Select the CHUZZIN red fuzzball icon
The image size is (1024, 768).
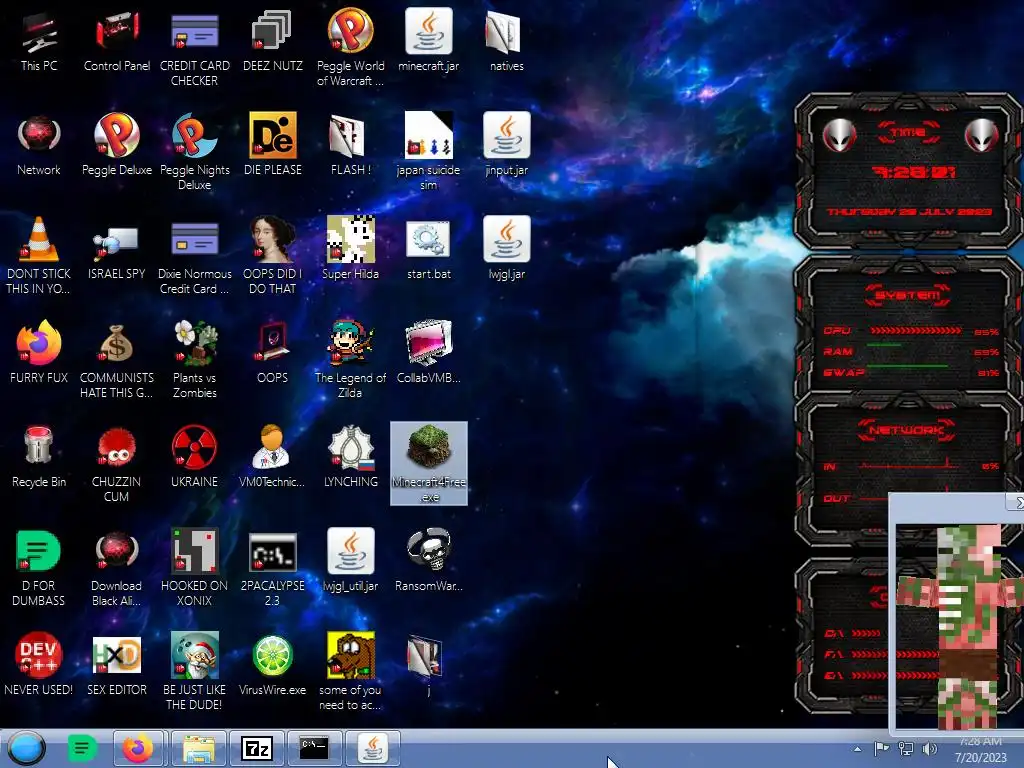coord(117,447)
